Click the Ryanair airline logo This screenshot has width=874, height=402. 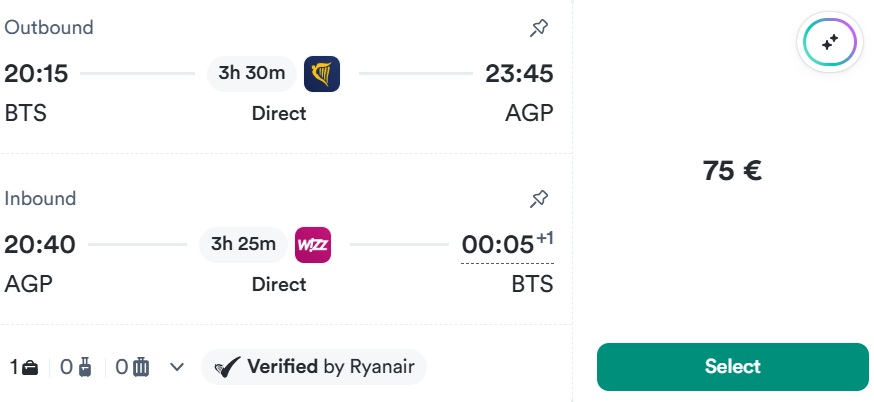(322, 73)
